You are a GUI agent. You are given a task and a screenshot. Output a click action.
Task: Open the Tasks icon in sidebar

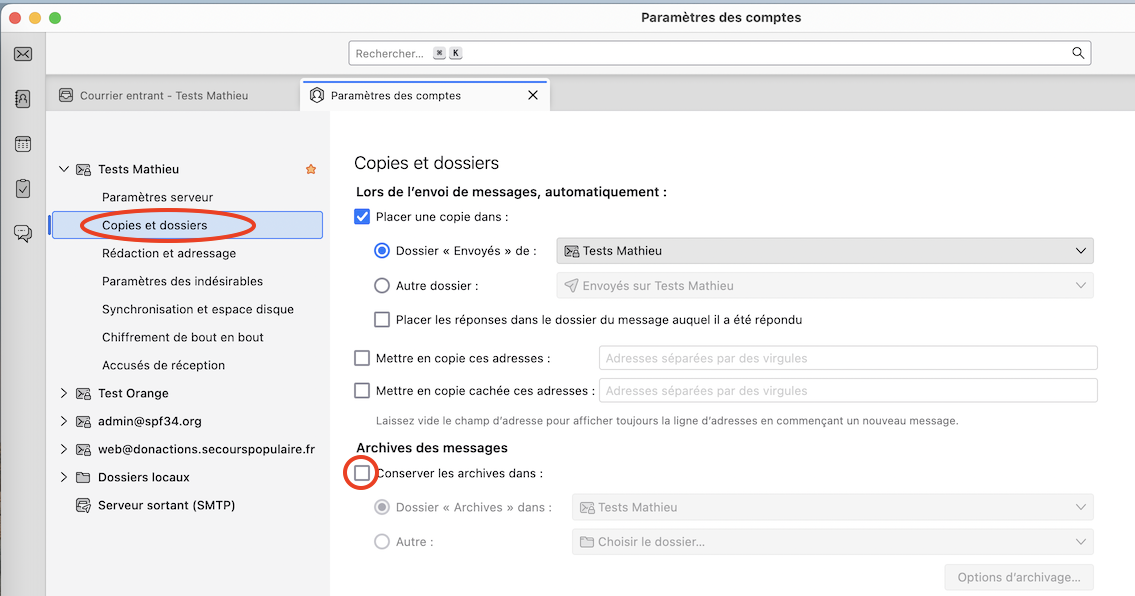pos(23,188)
